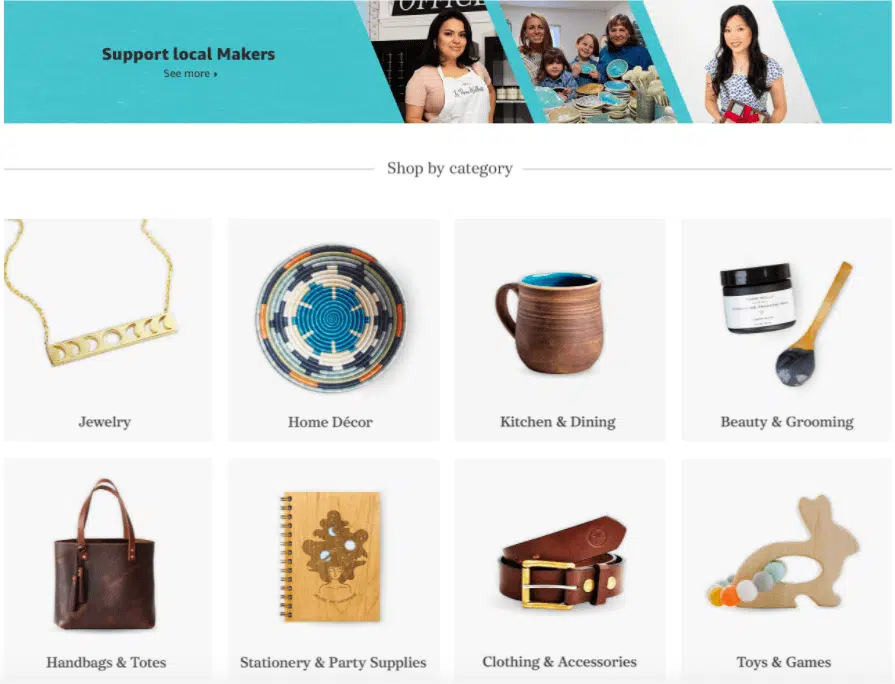The height and width of the screenshot is (684, 895).
Task: Go to Toys & Games category
Action: pos(784,662)
